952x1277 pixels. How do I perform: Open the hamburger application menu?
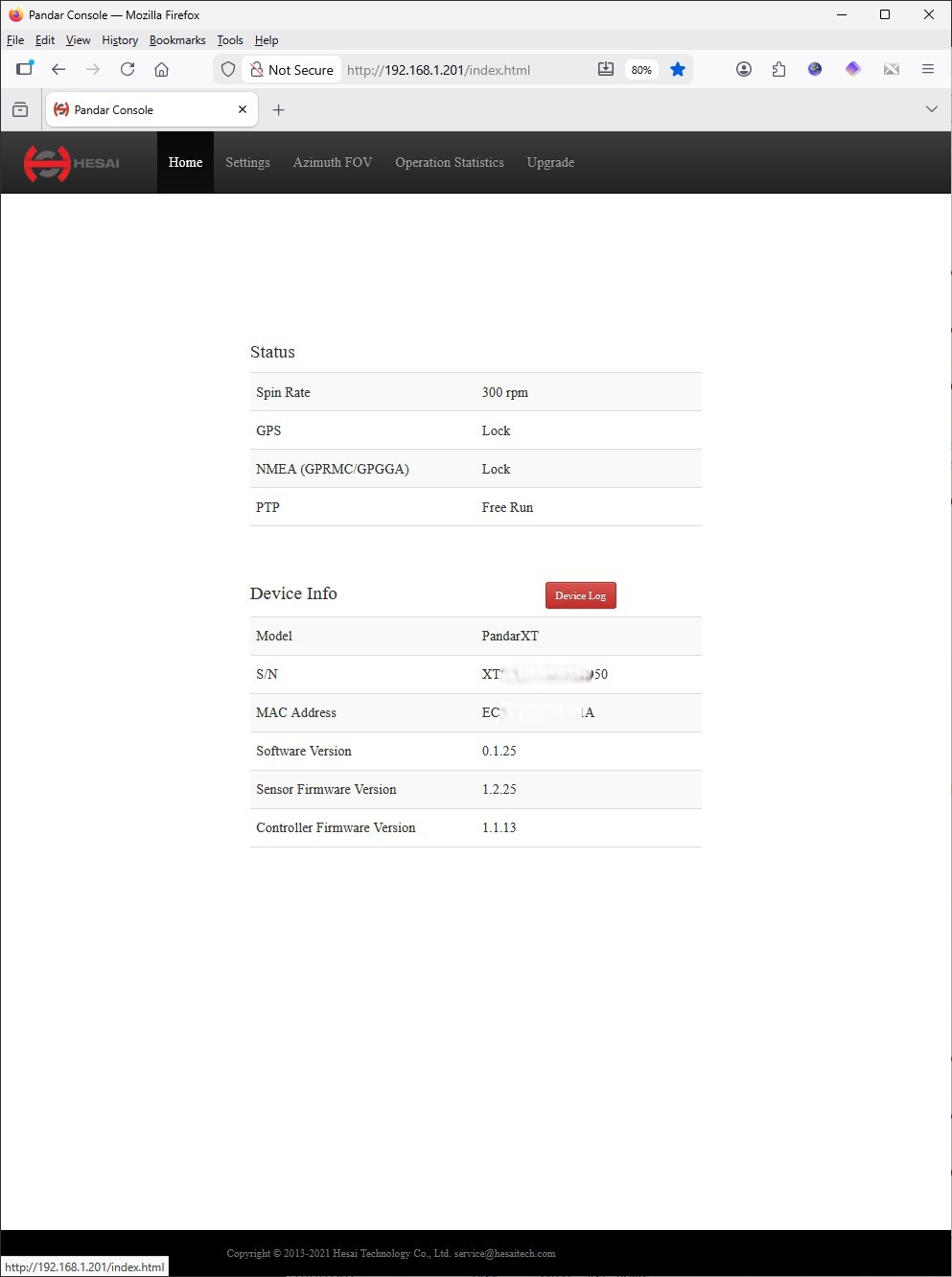pos(927,69)
